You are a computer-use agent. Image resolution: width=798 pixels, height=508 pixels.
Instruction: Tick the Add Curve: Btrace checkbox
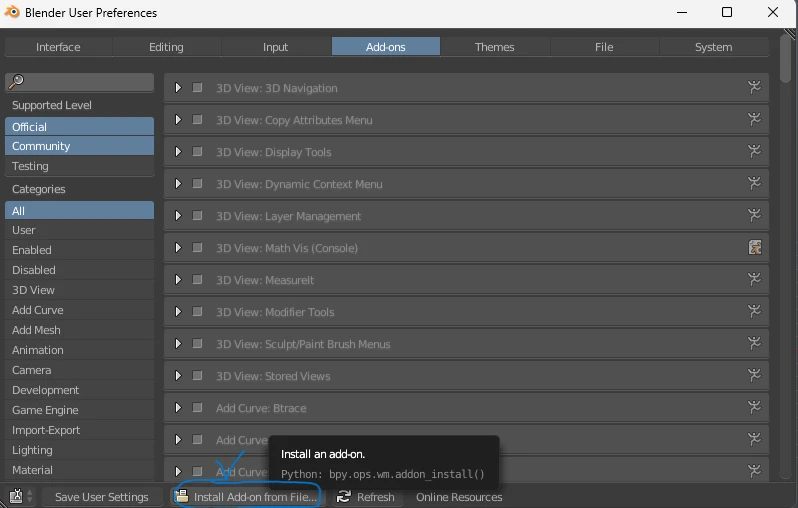(197, 408)
